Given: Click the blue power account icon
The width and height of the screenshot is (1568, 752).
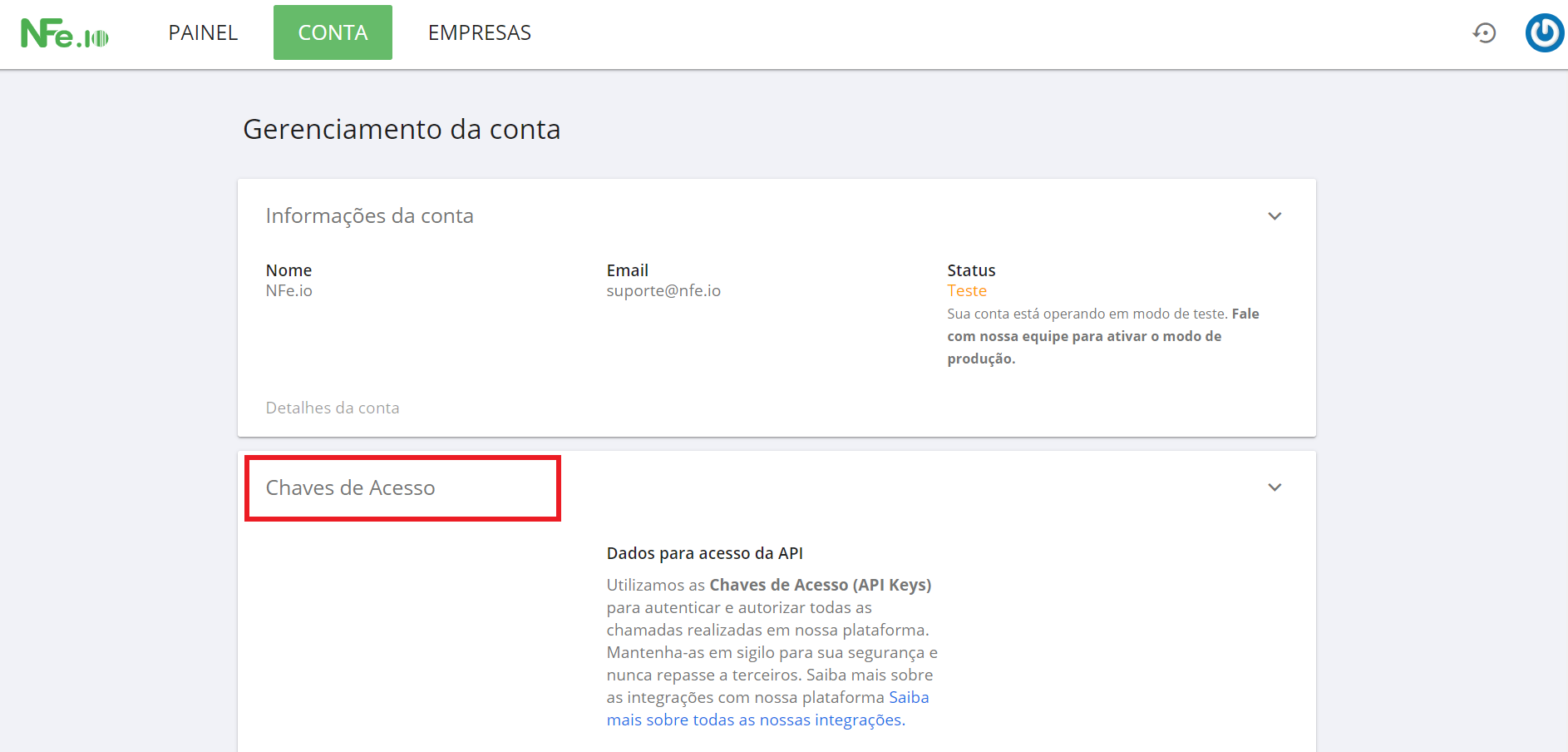Looking at the screenshot, I should click(1544, 33).
